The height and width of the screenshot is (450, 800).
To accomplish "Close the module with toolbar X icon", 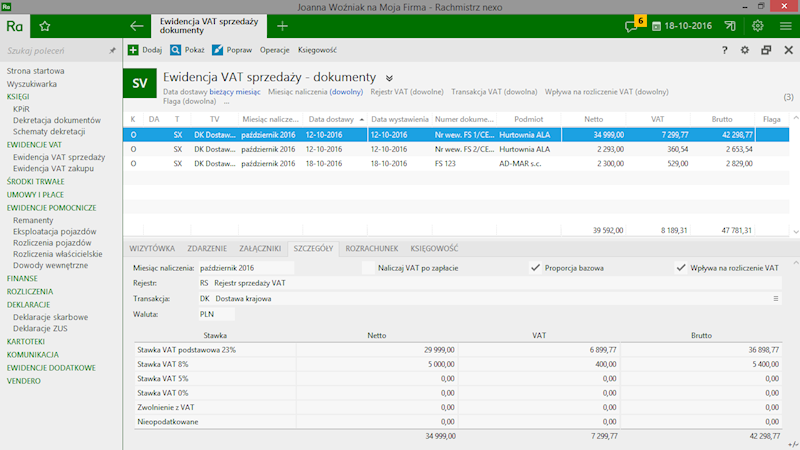I will pyautogui.click(x=789, y=50).
